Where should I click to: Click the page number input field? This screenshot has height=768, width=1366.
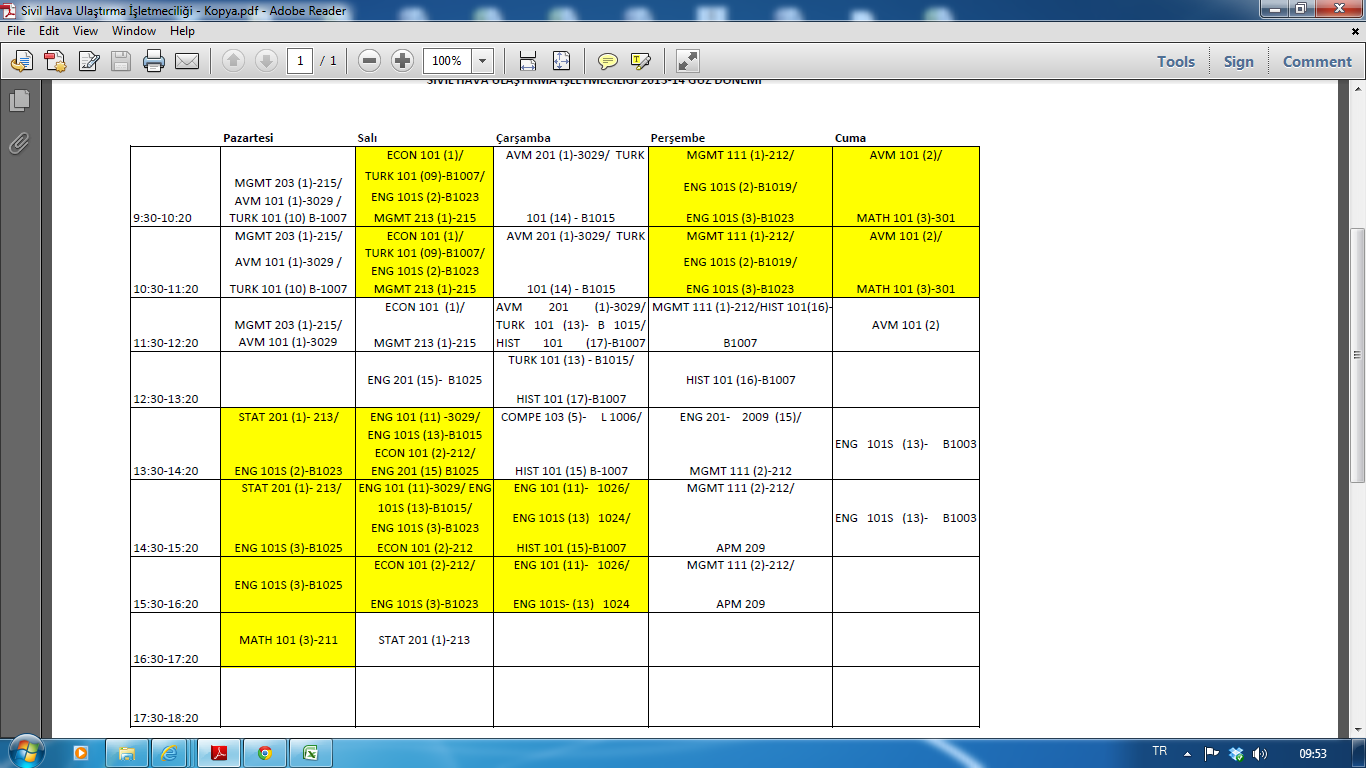point(300,61)
